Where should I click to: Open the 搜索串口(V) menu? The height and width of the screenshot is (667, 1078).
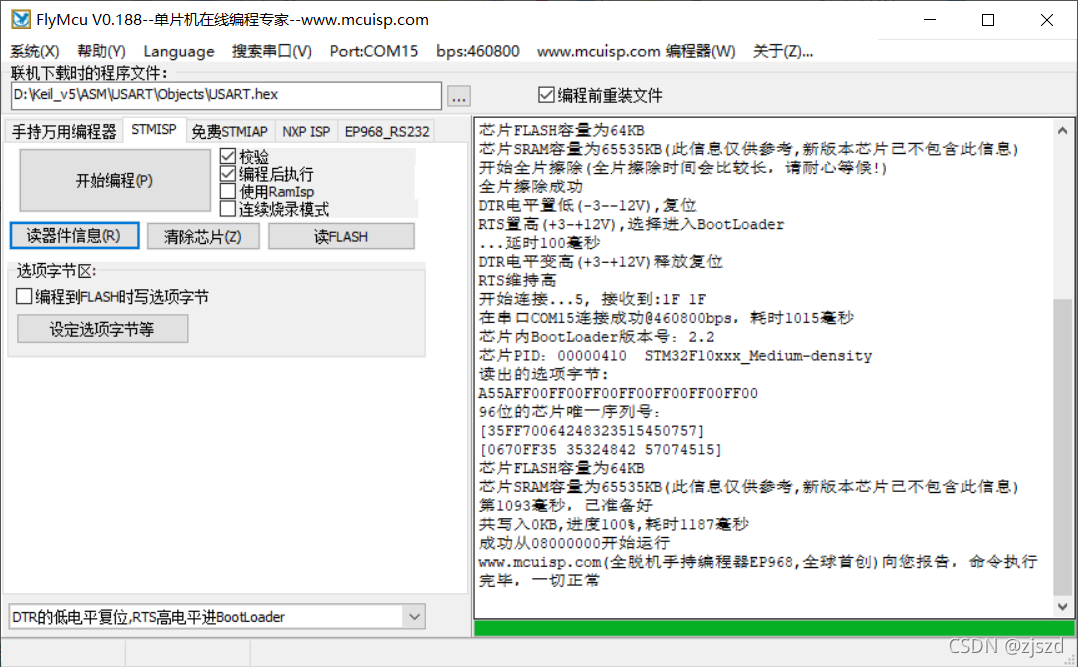272,51
